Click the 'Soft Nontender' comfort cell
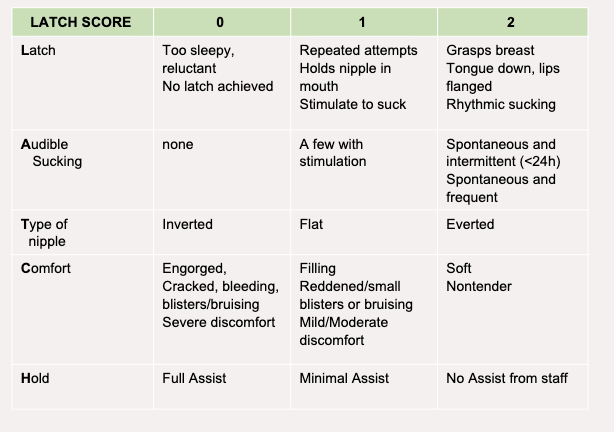 click(x=478, y=277)
